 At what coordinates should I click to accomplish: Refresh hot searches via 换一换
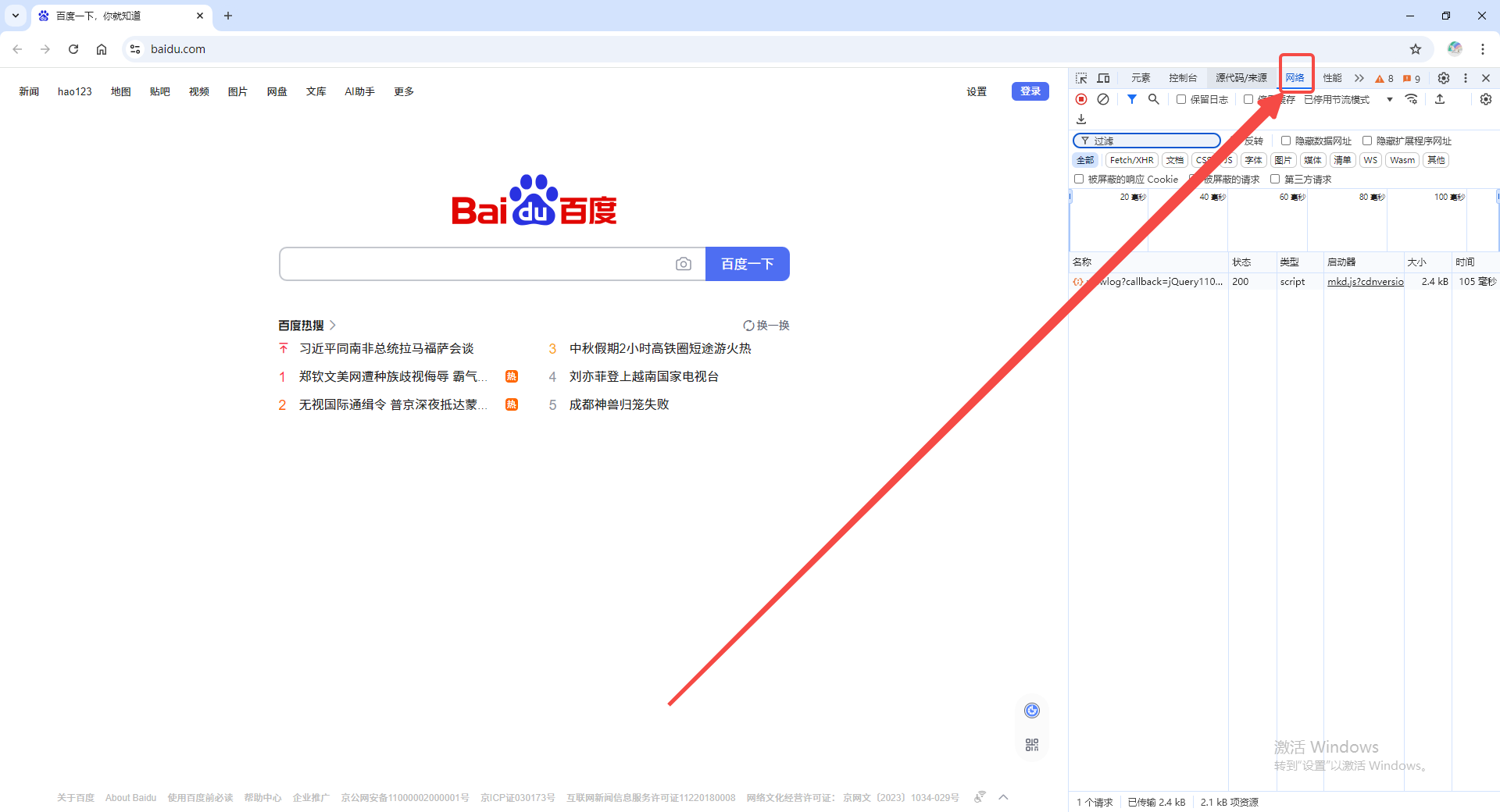pyautogui.click(x=766, y=326)
